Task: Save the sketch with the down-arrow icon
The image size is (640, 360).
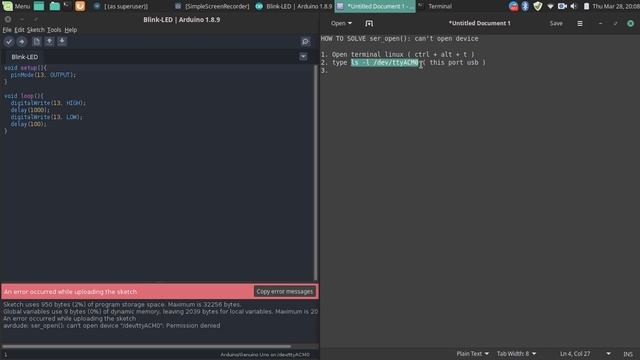Action: [62, 42]
